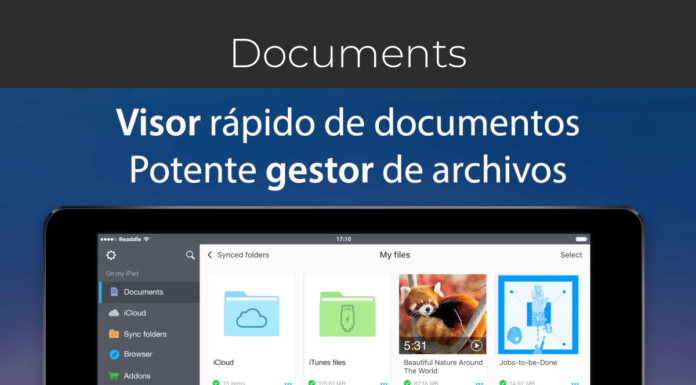Click the On my iPad section header

click(x=122, y=274)
